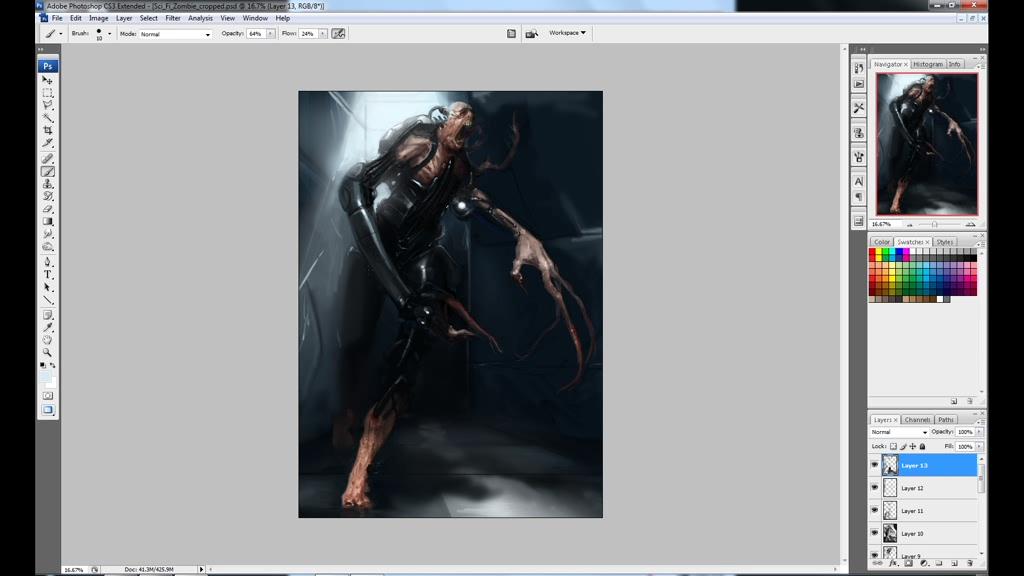
Task: Delete layer using the trash icon
Action: (970, 563)
